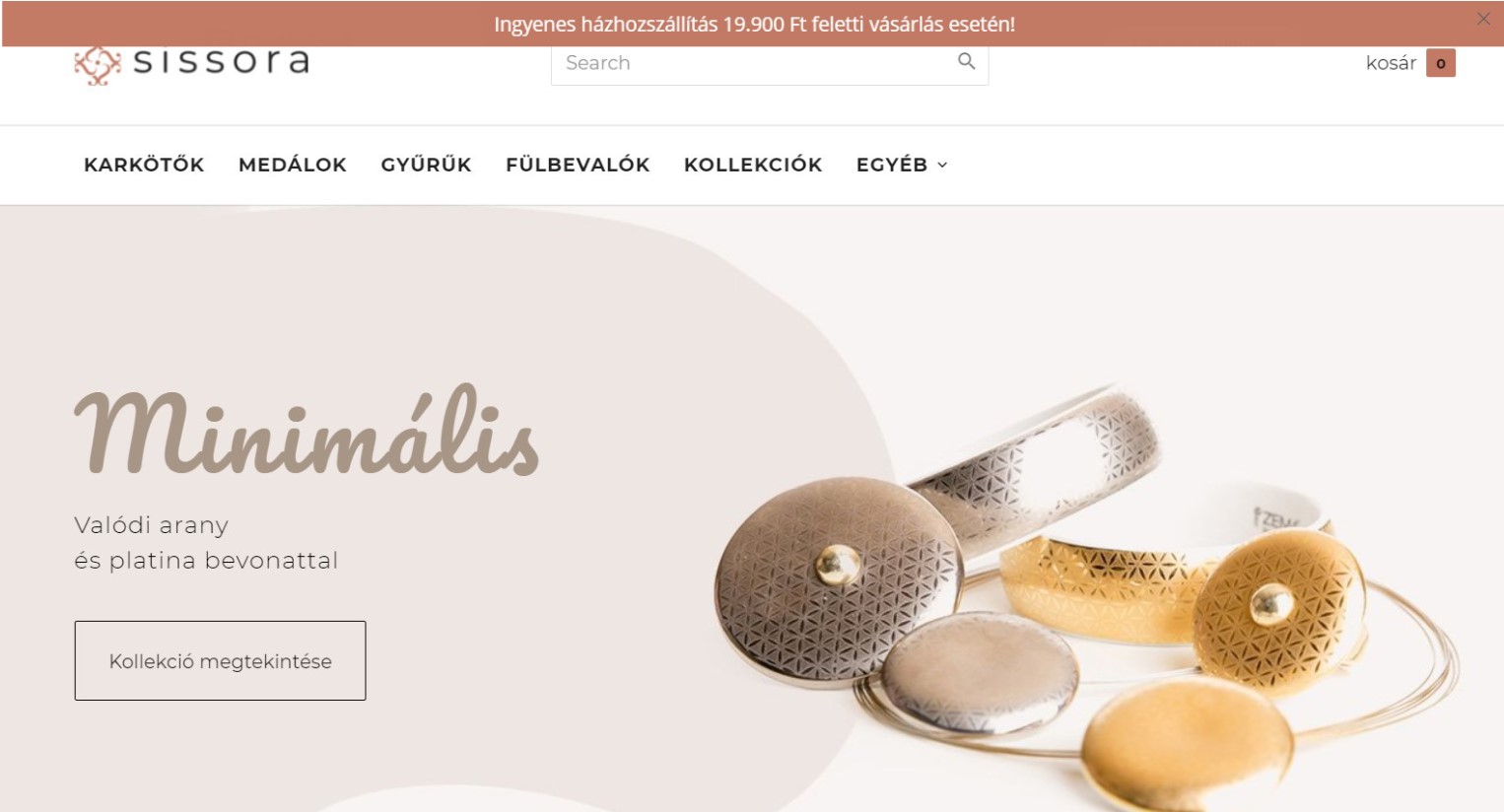Go to the MEDÁLOK category
The image size is (1504, 812).
(x=293, y=165)
